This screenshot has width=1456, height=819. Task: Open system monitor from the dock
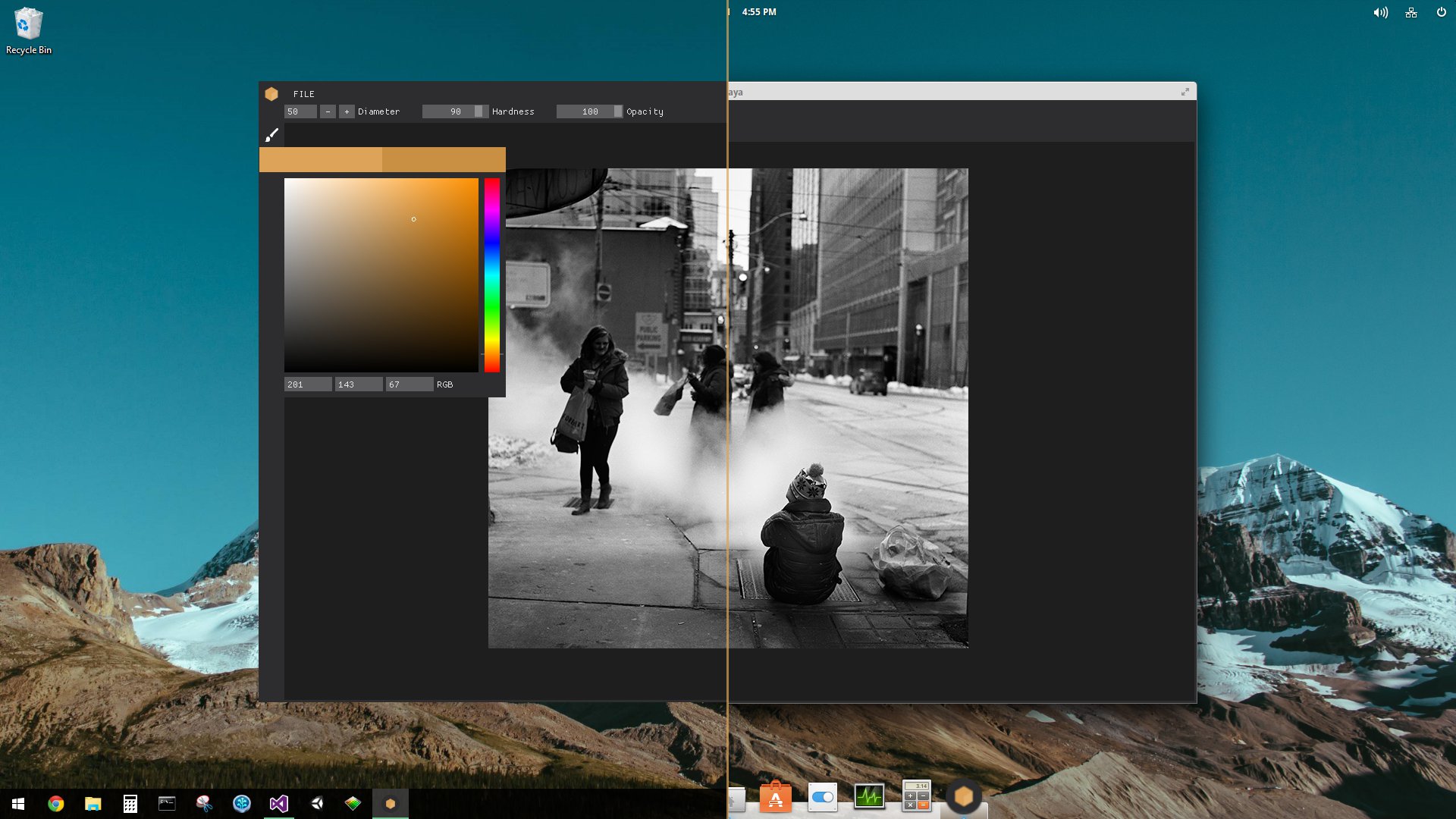tap(869, 796)
